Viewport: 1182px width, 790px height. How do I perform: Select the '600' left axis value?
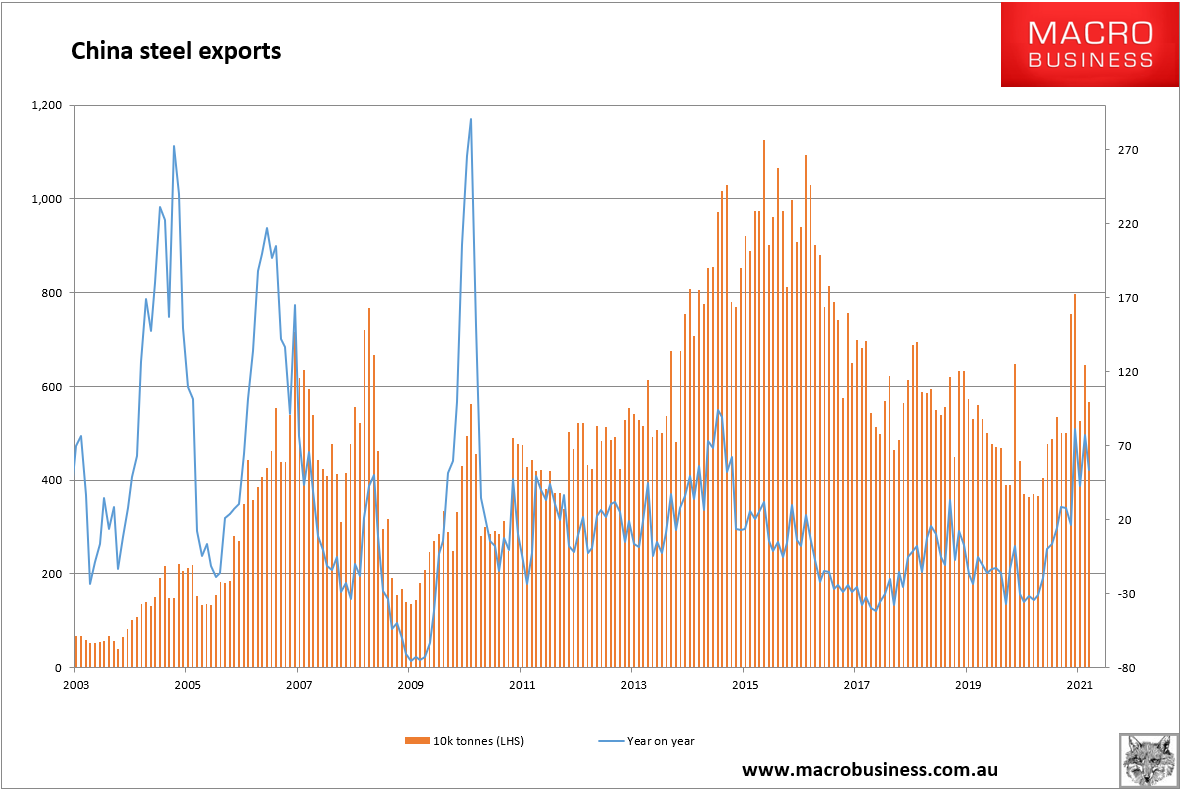tap(52, 387)
